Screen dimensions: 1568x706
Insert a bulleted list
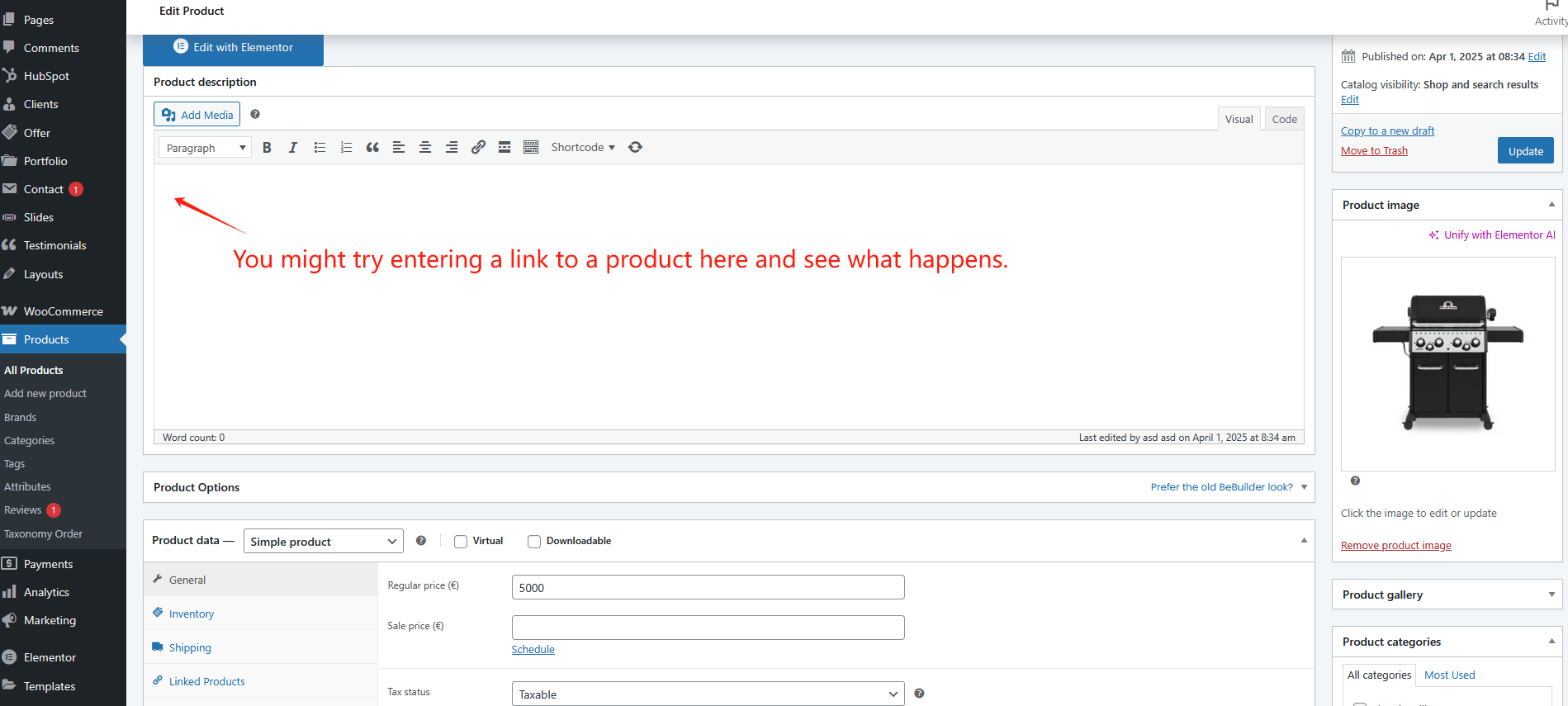[x=320, y=148]
